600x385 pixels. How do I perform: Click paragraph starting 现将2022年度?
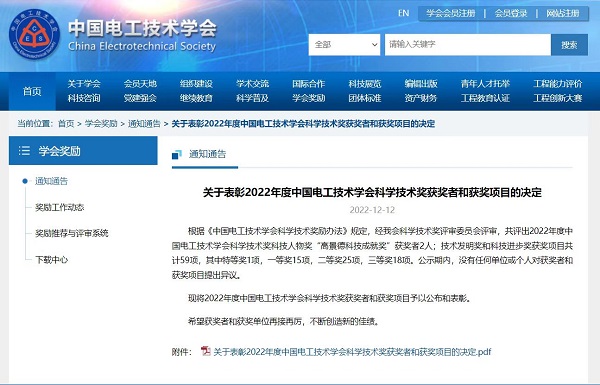pyautogui.click(x=329, y=298)
